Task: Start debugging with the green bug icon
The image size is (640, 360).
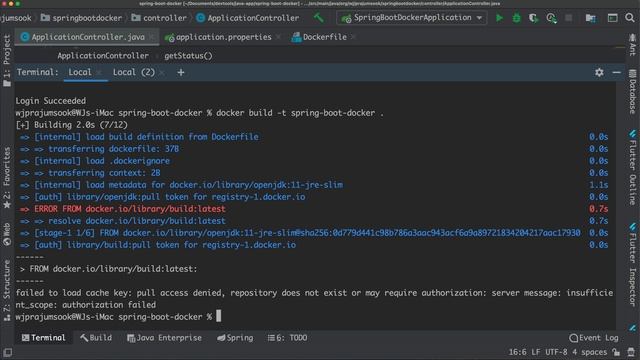Action: pos(516,18)
